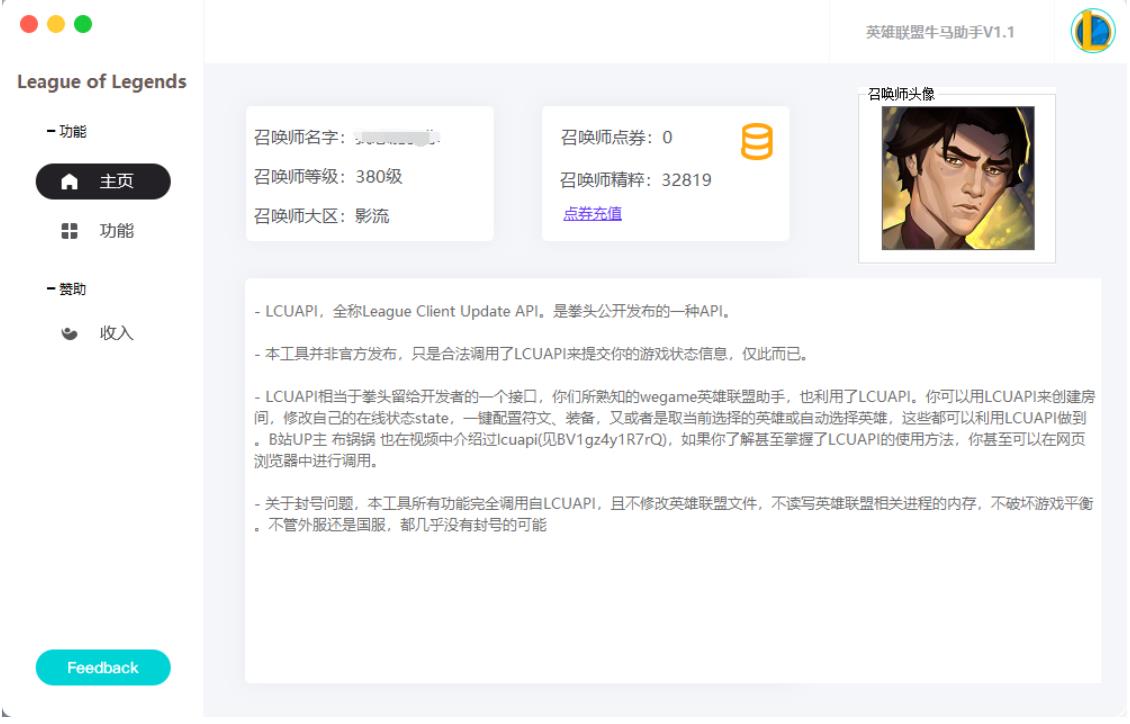Click the 召唤师头像 group label
The width and height of the screenshot is (1130, 724).
click(x=901, y=94)
